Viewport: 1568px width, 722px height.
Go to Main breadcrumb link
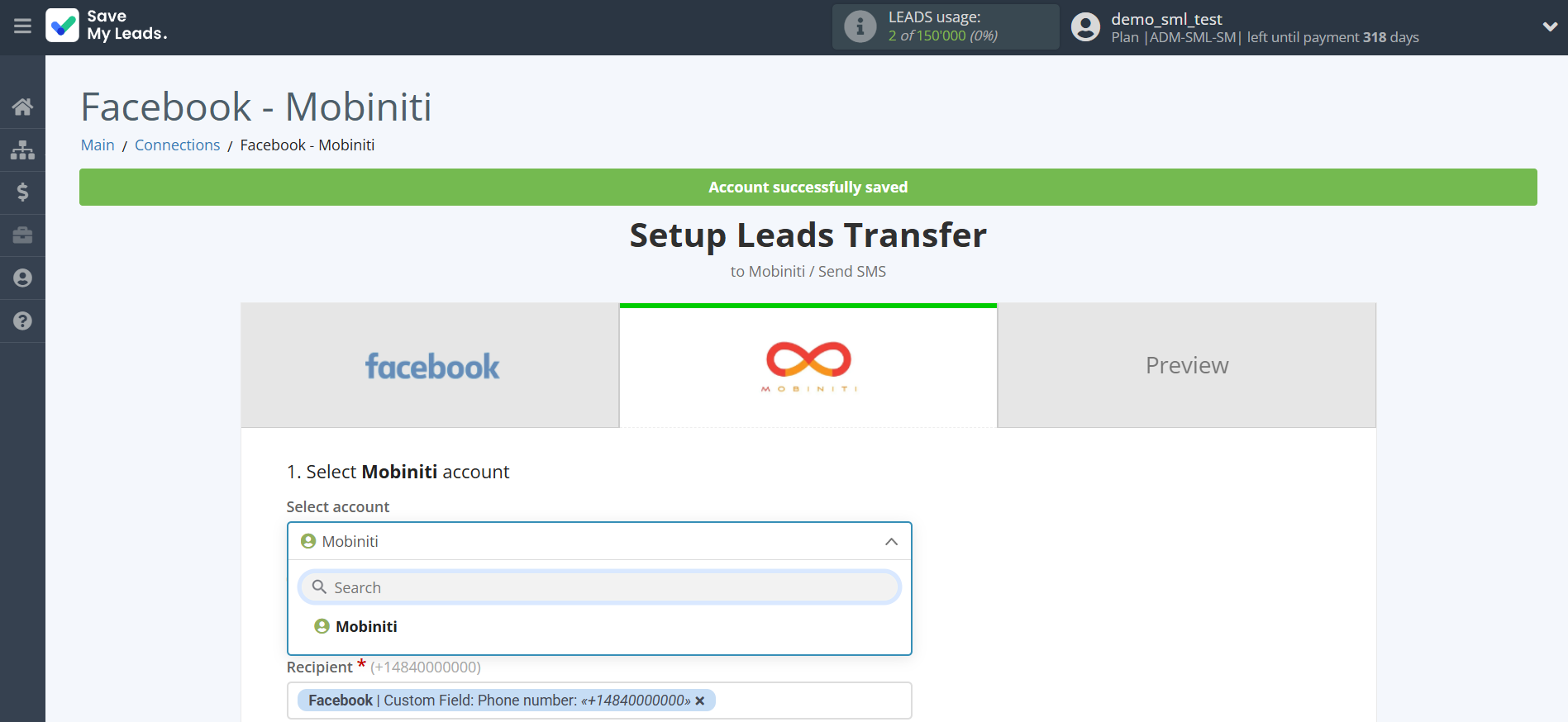98,145
